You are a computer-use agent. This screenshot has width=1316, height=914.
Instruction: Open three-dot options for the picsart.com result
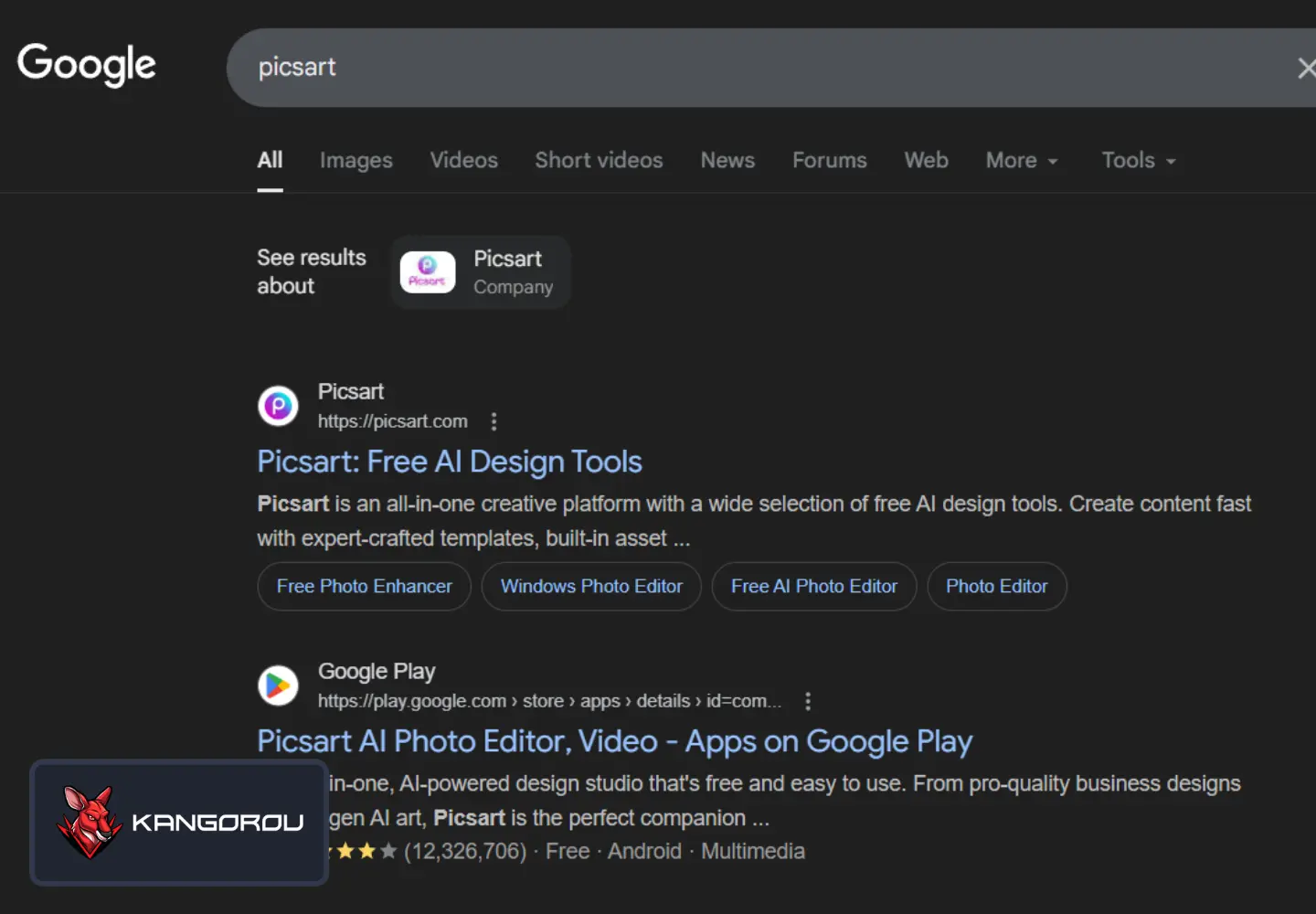[493, 421]
